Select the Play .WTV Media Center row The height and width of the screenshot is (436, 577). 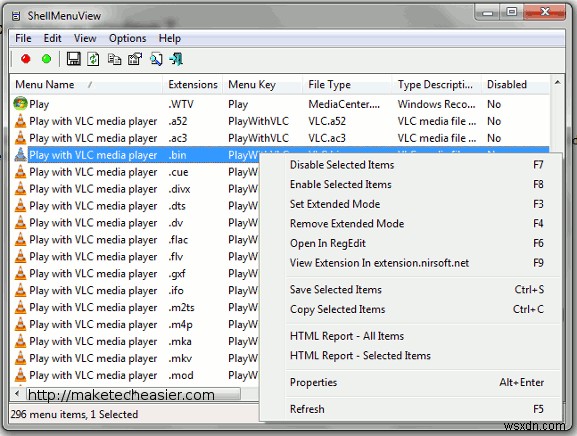[280, 104]
